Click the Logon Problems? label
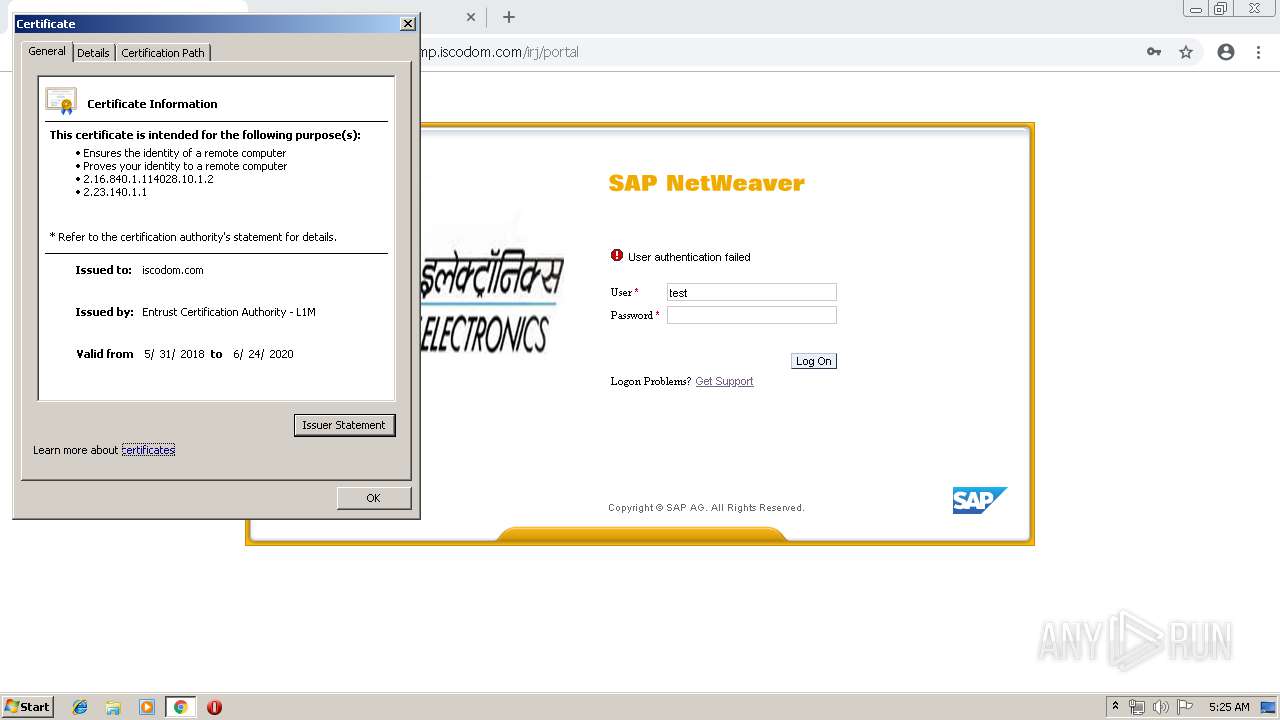1280x720 pixels. click(651, 381)
